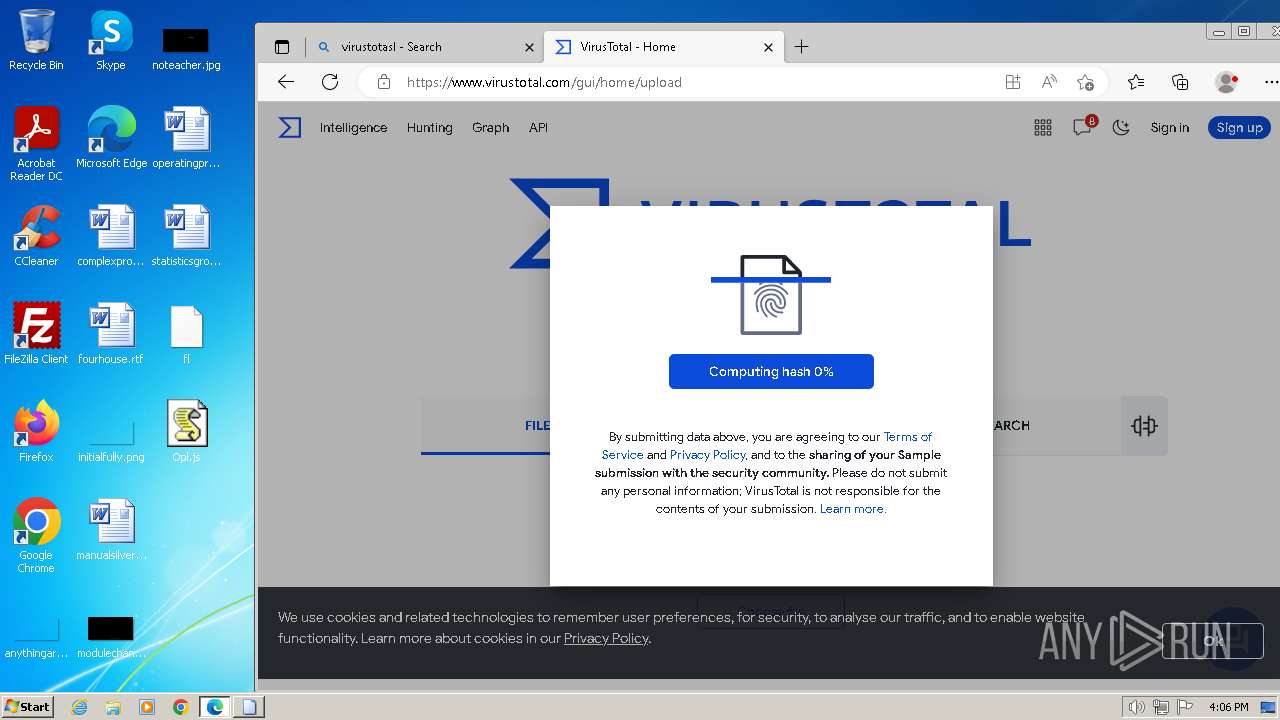Toggle the read aloud icon
This screenshot has width=1280, height=720.
point(1049,82)
